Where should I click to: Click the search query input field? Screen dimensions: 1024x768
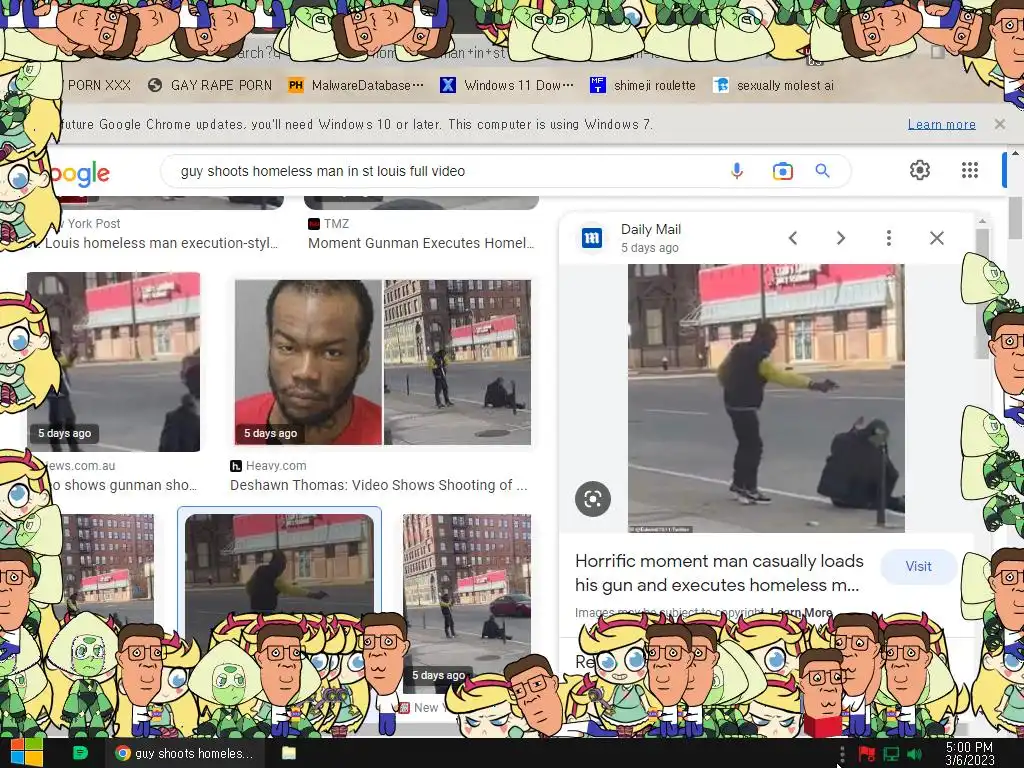pos(444,171)
